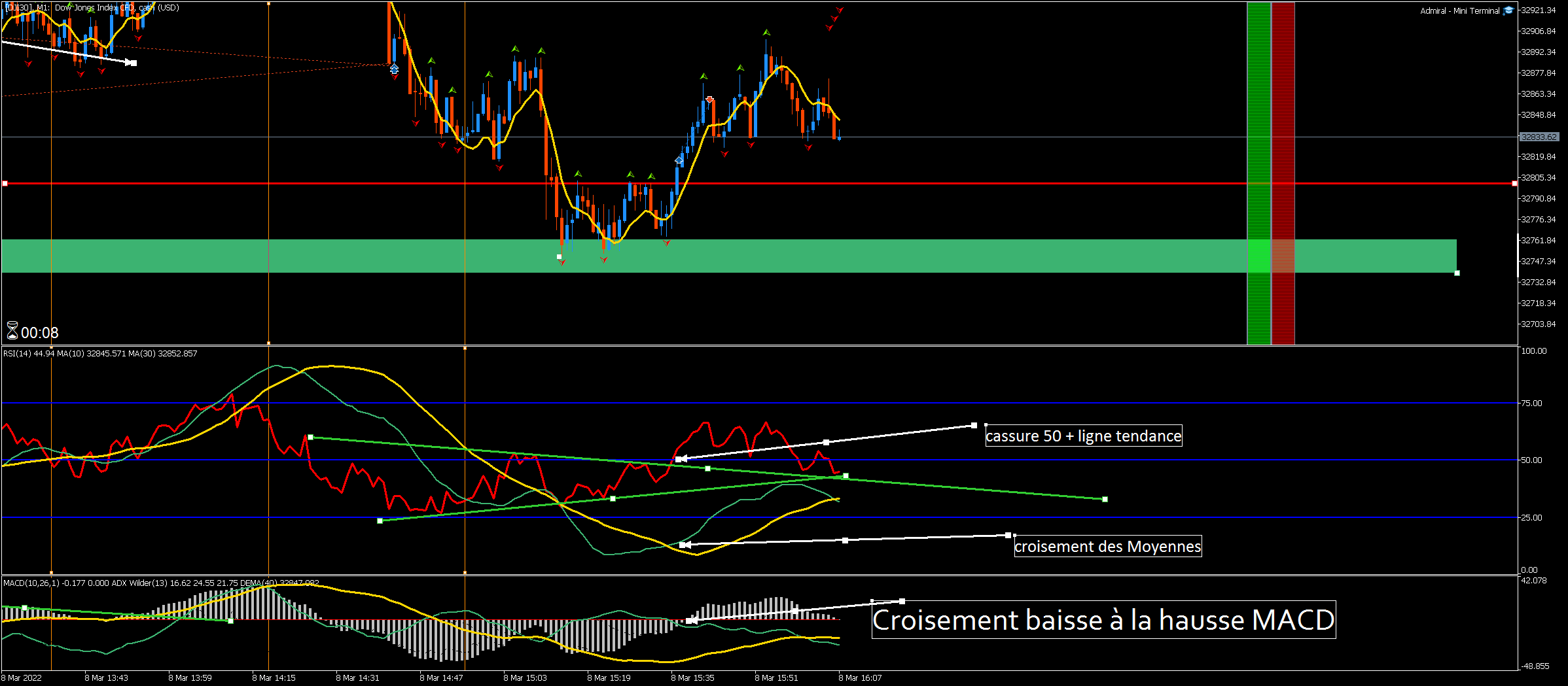Select the "Croisement baisse à la hausse MACD" label
1568x686 pixels.
coord(1103,620)
